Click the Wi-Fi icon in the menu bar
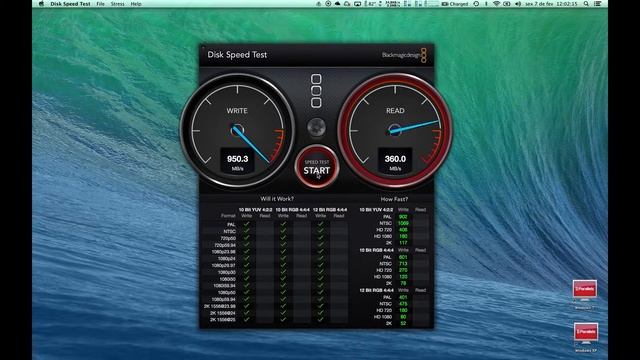The height and width of the screenshot is (360, 640). (x=496, y=4)
